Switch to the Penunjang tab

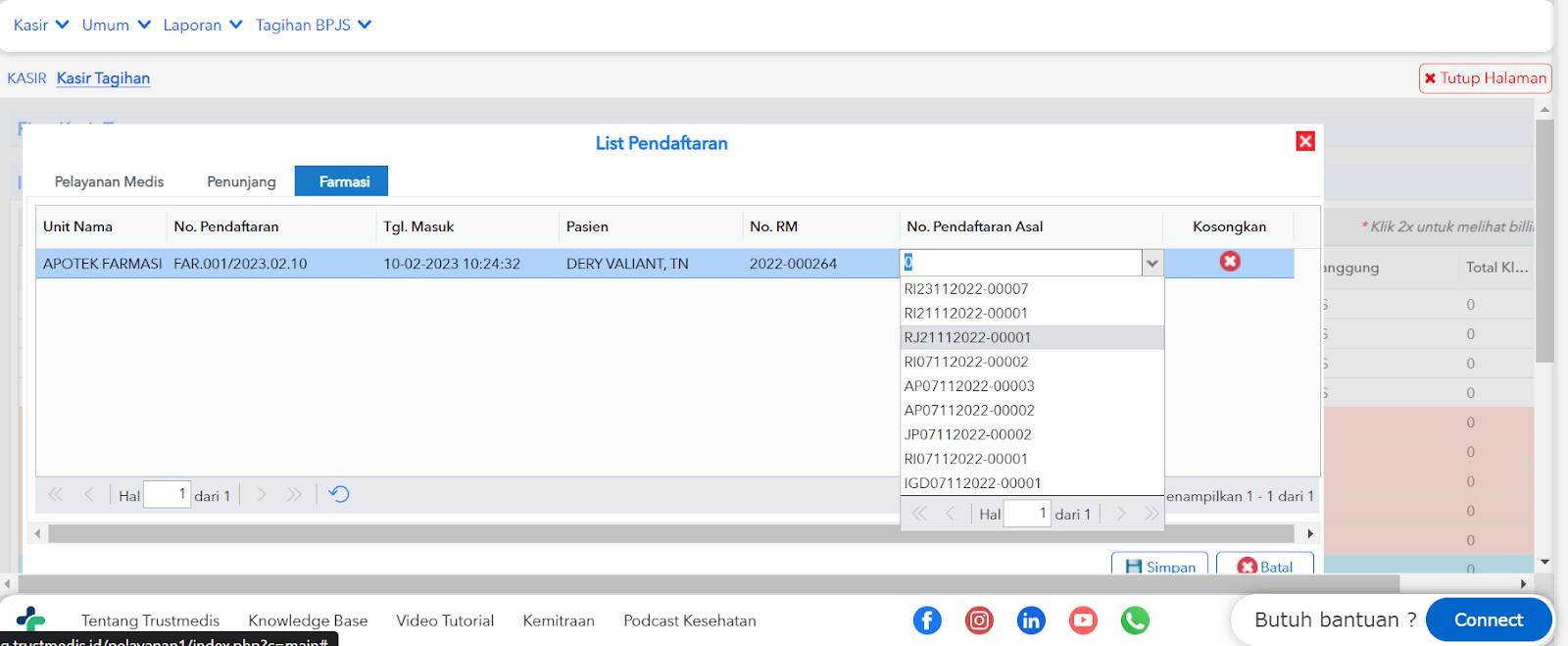coord(241,181)
